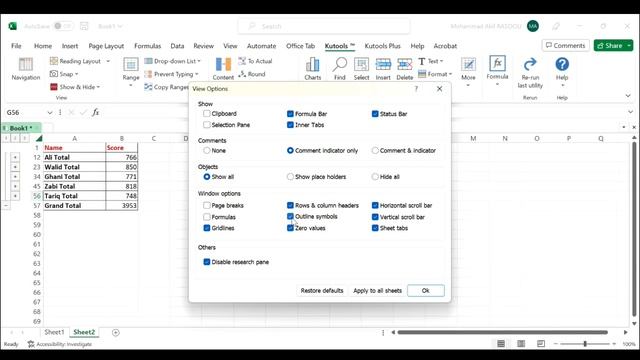Click in the Search box

click(324, 26)
